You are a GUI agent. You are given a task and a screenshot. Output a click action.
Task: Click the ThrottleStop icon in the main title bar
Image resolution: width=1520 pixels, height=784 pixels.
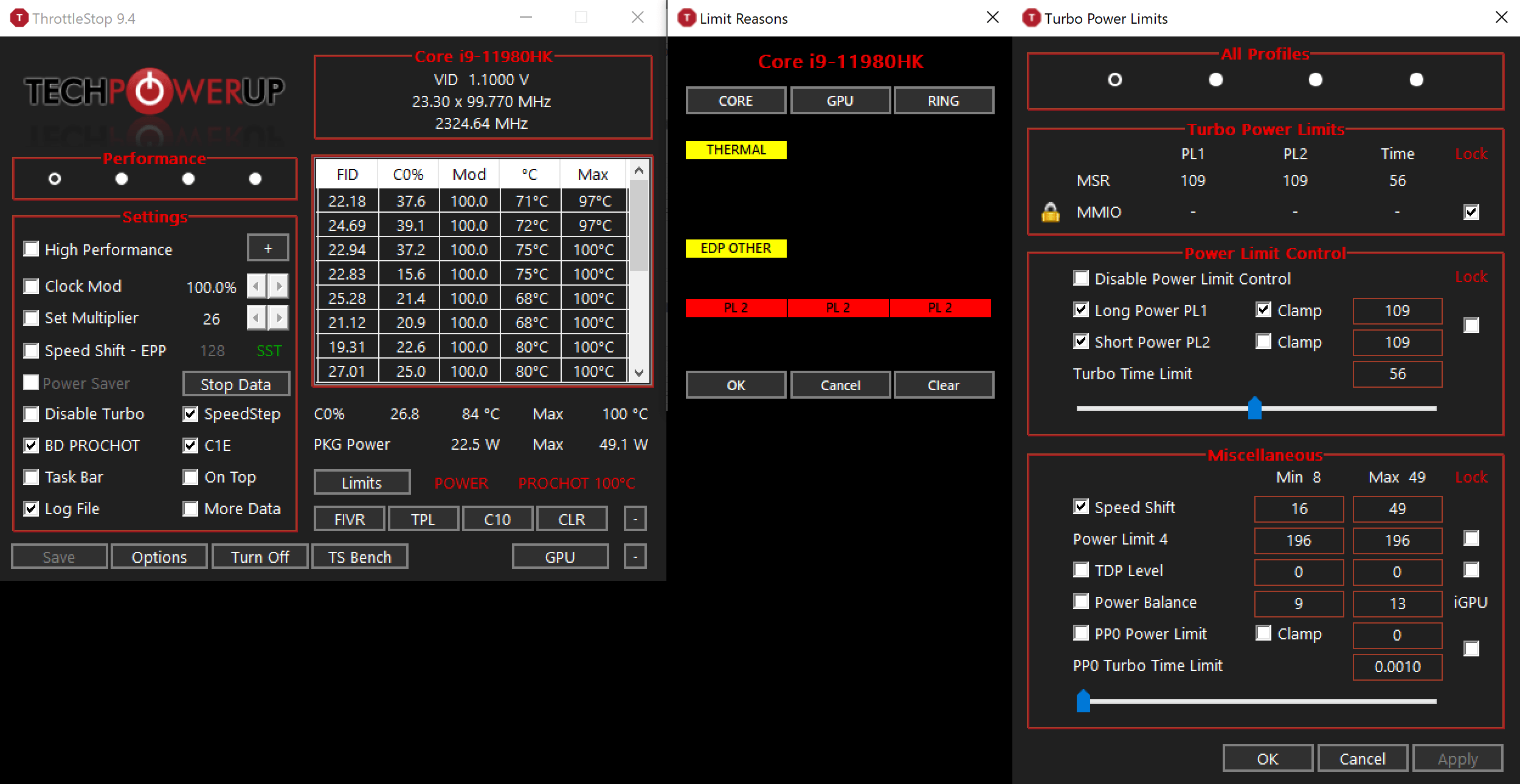20,18
